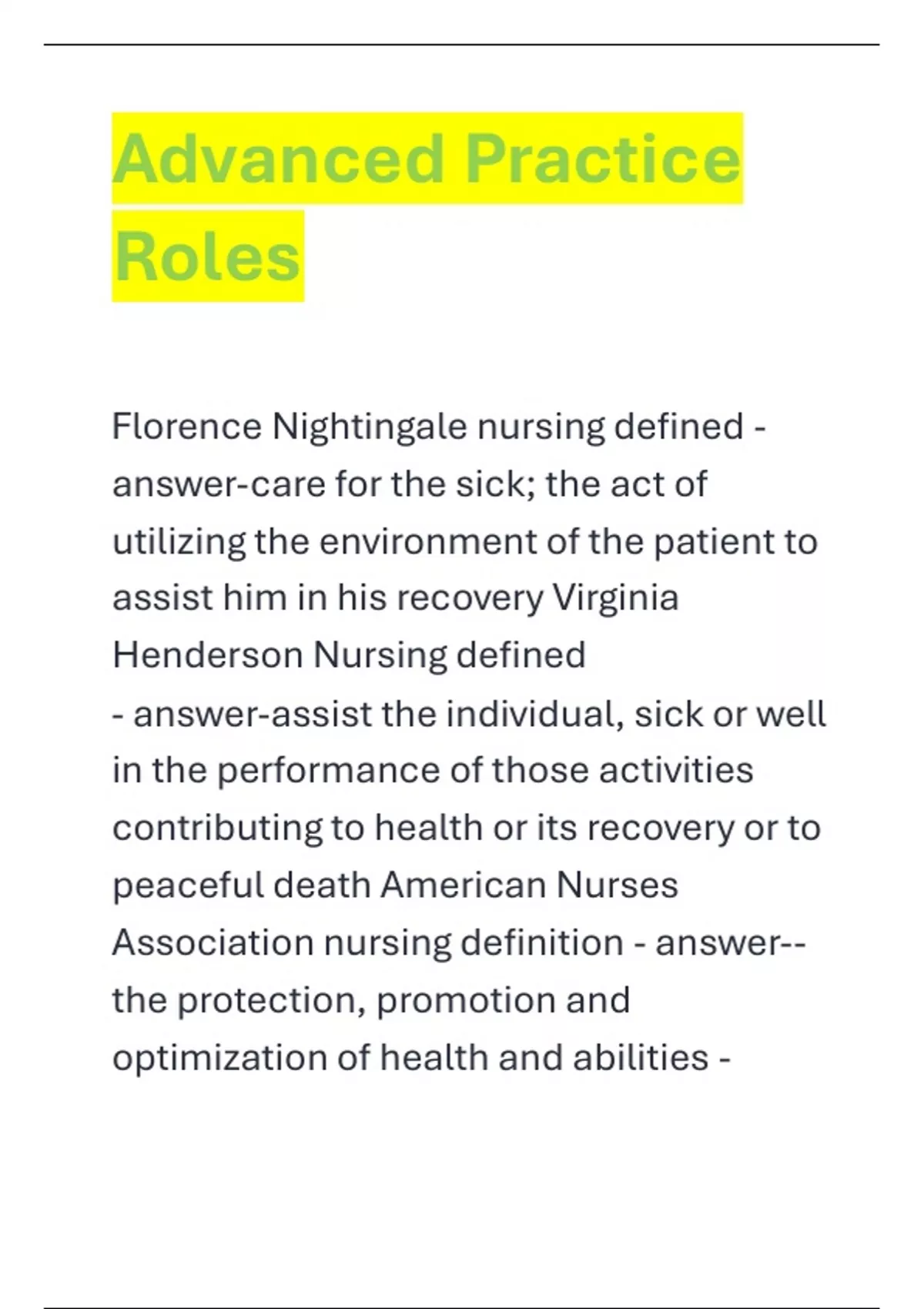Click the word "optimization" in last line

point(219,1058)
